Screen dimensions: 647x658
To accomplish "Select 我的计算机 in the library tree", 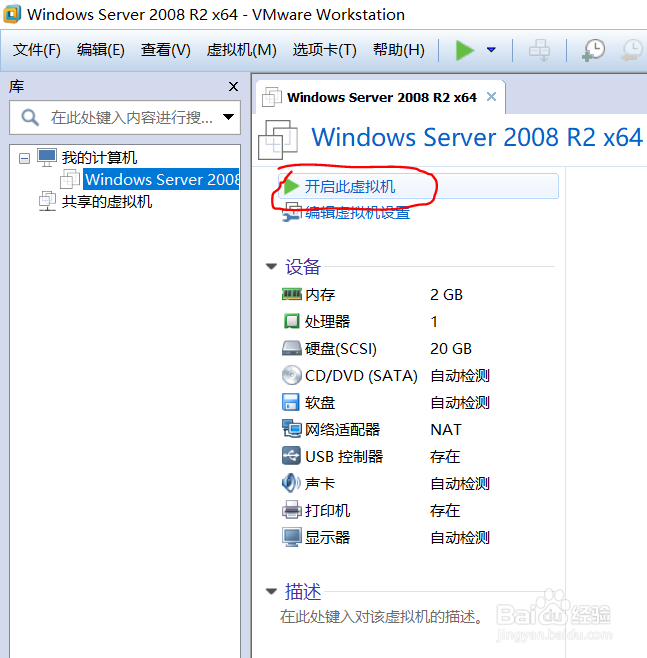I will pyautogui.click(x=99, y=158).
